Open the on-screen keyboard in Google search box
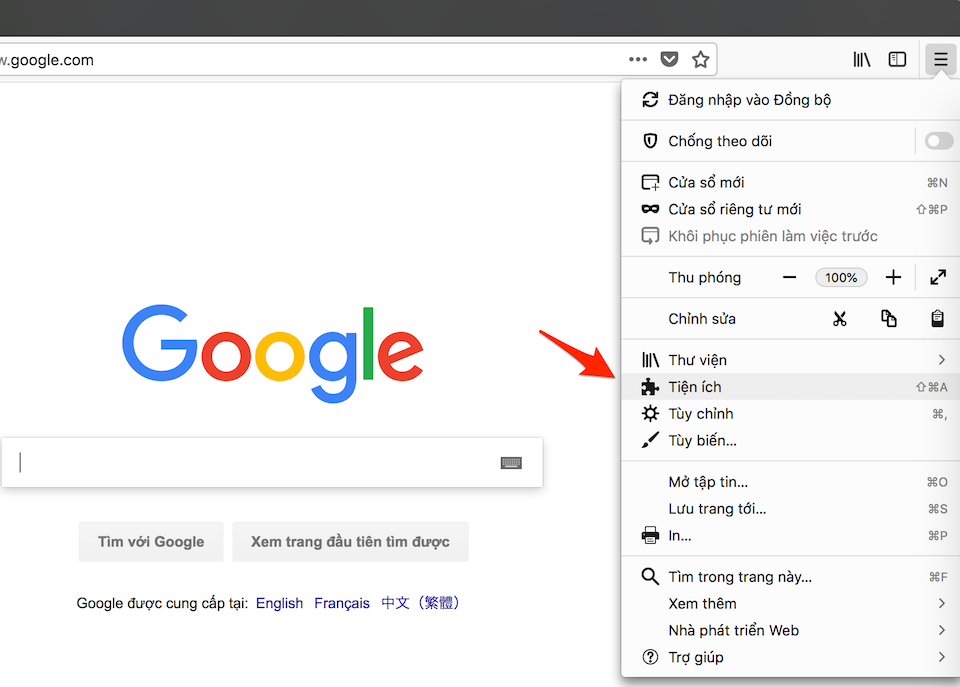Viewport: 960px width, 687px height. tap(511, 463)
